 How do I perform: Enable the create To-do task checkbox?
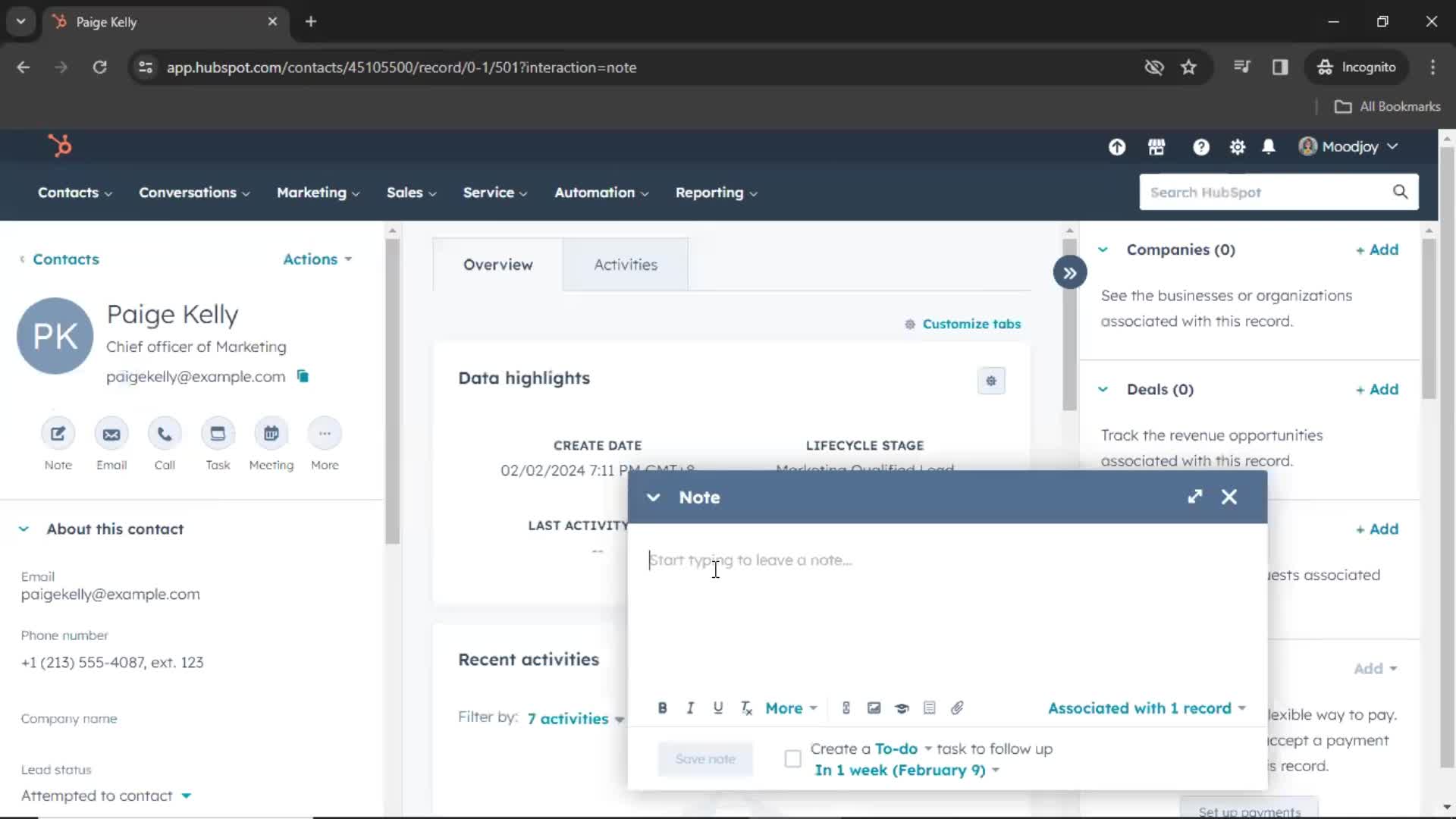coord(793,758)
